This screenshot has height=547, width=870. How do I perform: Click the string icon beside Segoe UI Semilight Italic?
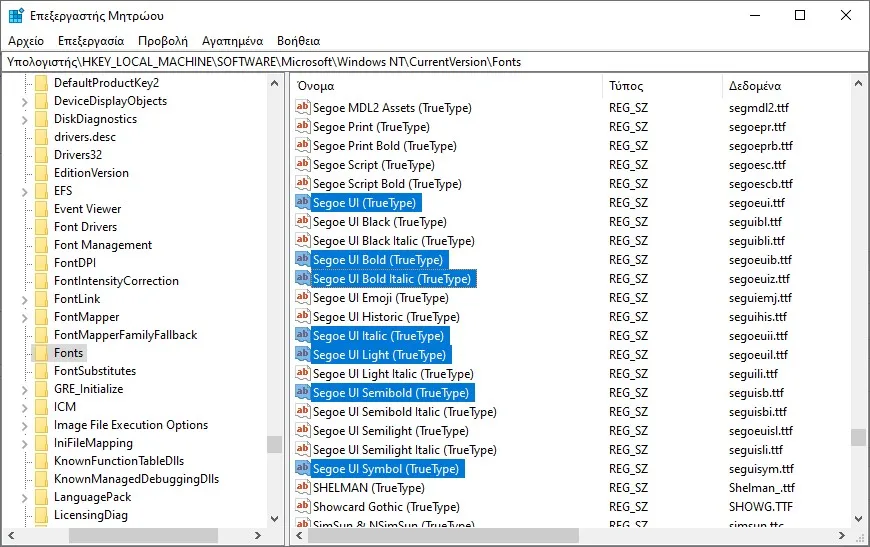pyautogui.click(x=302, y=449)
